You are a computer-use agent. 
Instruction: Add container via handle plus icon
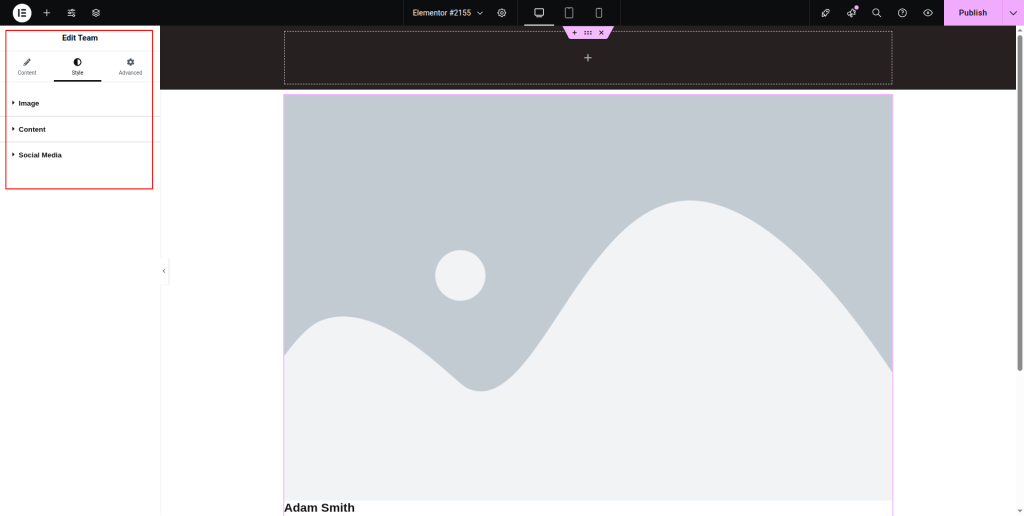tap(574, 33)
